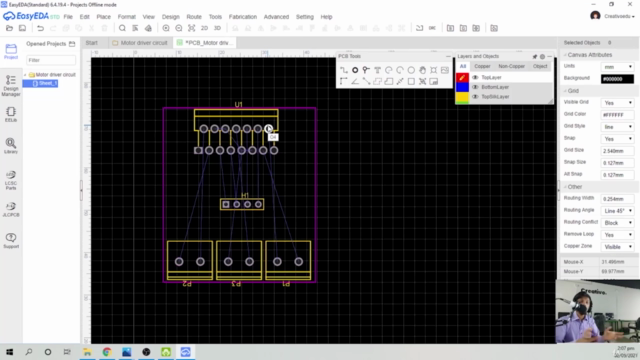
Task: Select the Measure Dimension tool in PCB Tools
Action: pyautogui.click(x=400, y=81)
